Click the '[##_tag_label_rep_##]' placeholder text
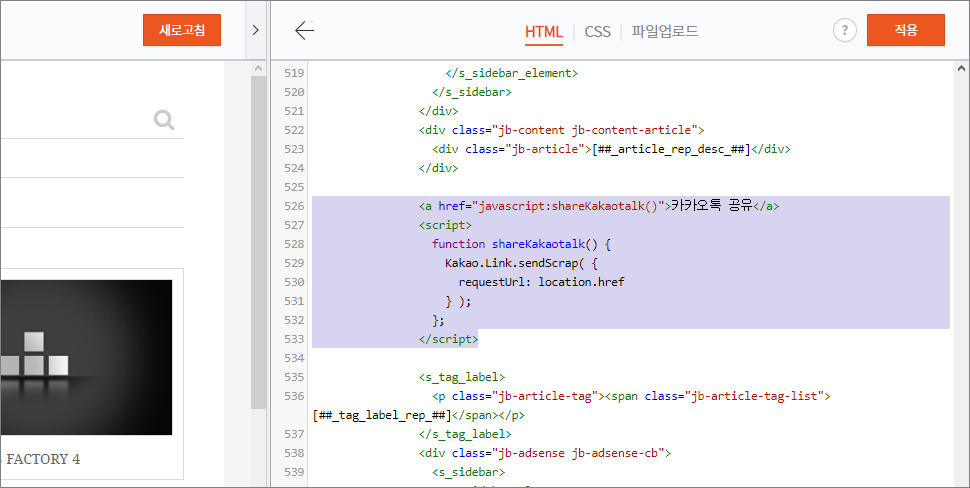This screenshot has height=488, width=970. 382,415
